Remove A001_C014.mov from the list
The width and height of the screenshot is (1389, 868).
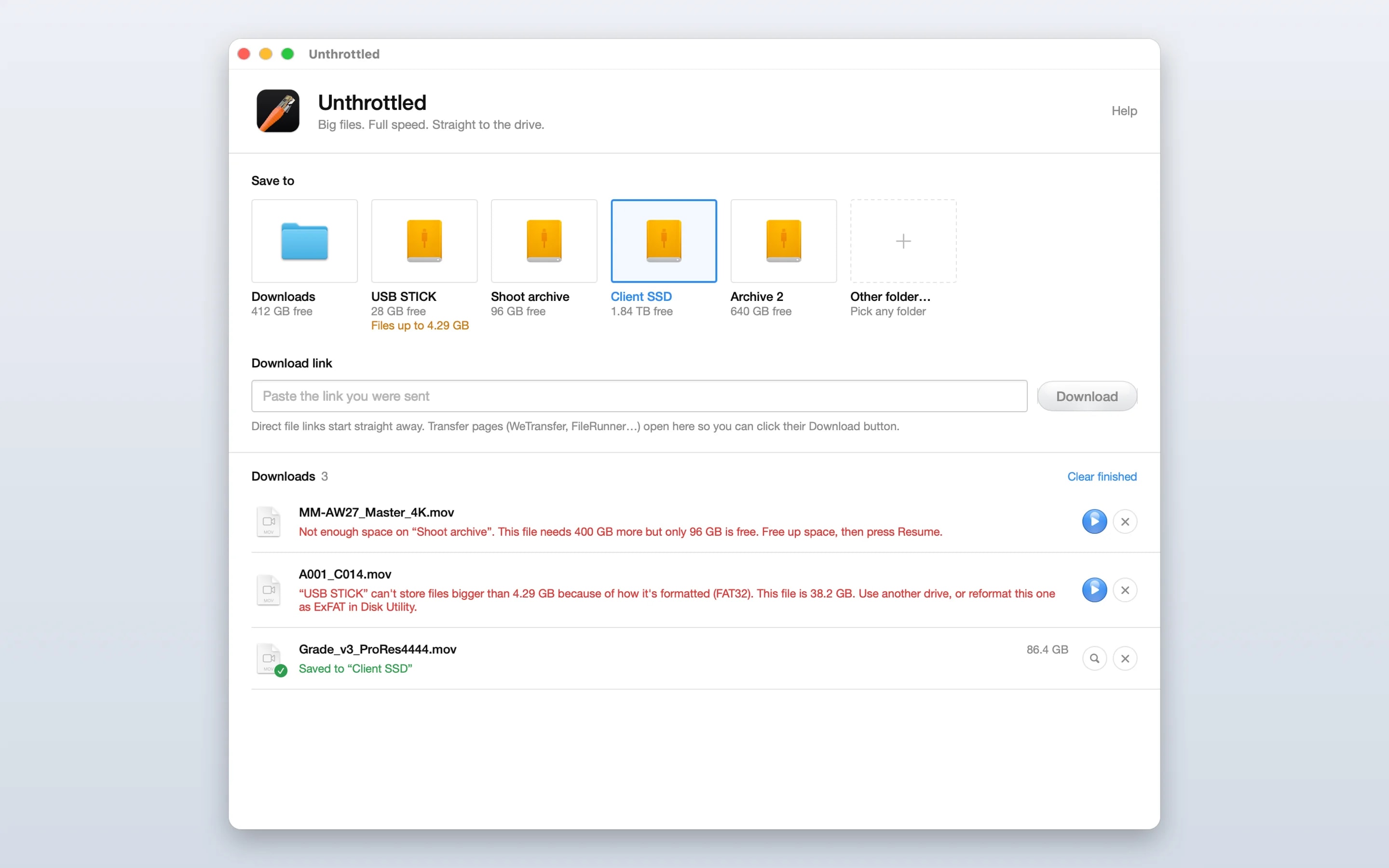point(1125,590)
